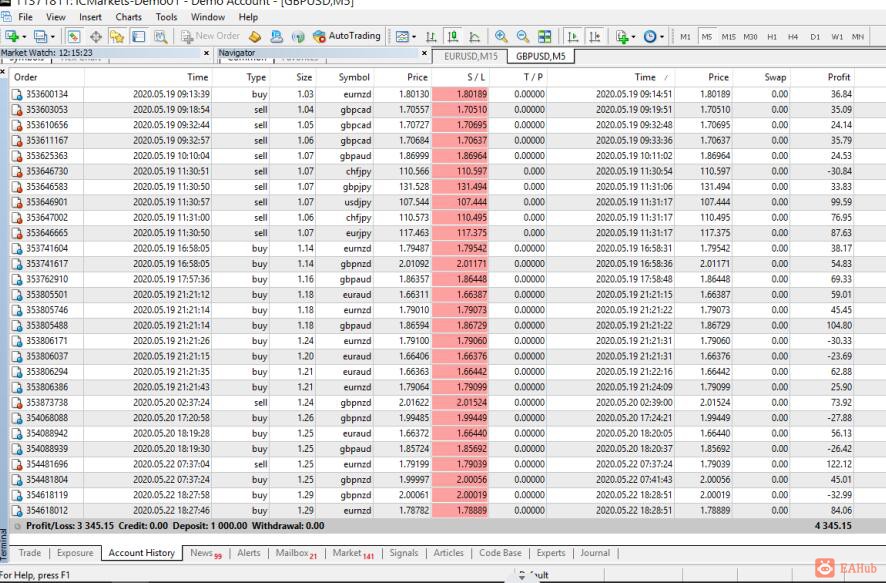
Task: Click the MQL5 community user icon
Action: click(276, 37)
